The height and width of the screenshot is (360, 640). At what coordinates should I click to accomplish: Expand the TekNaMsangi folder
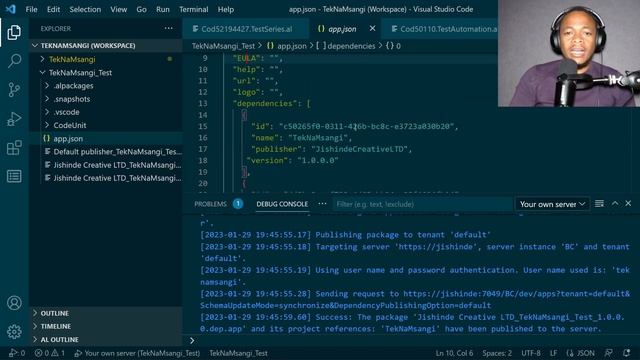[106, 59]
